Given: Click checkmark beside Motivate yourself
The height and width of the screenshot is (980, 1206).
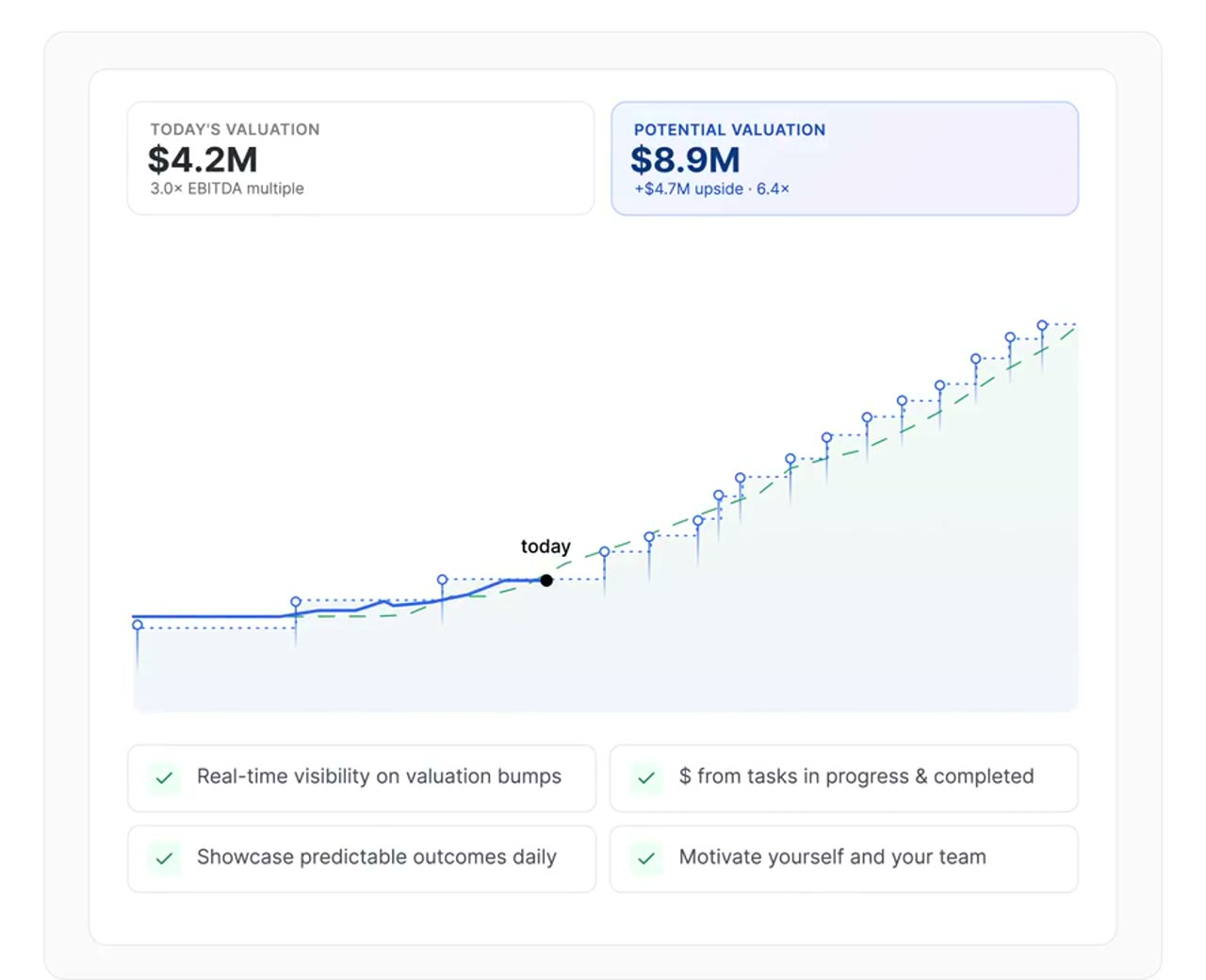Looking at the screenshot, I should [x=646, y=858].
